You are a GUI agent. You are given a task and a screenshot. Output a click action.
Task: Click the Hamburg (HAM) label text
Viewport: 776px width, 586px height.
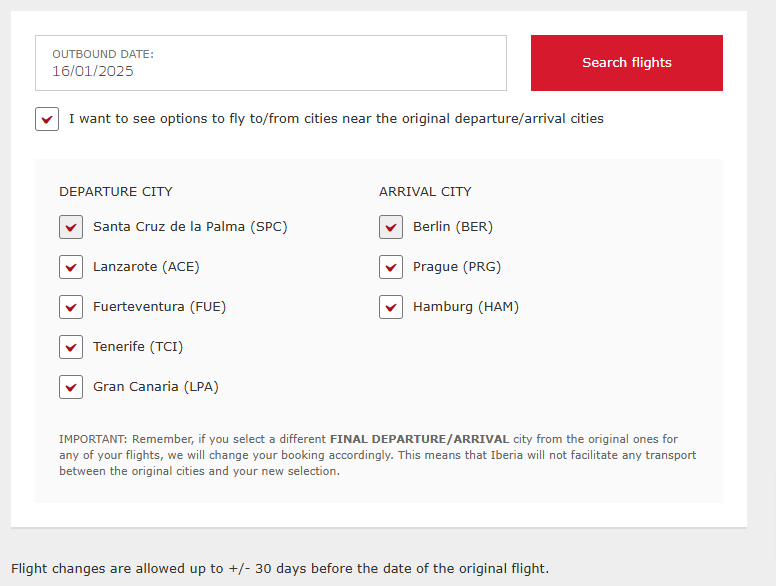(466, 307)
